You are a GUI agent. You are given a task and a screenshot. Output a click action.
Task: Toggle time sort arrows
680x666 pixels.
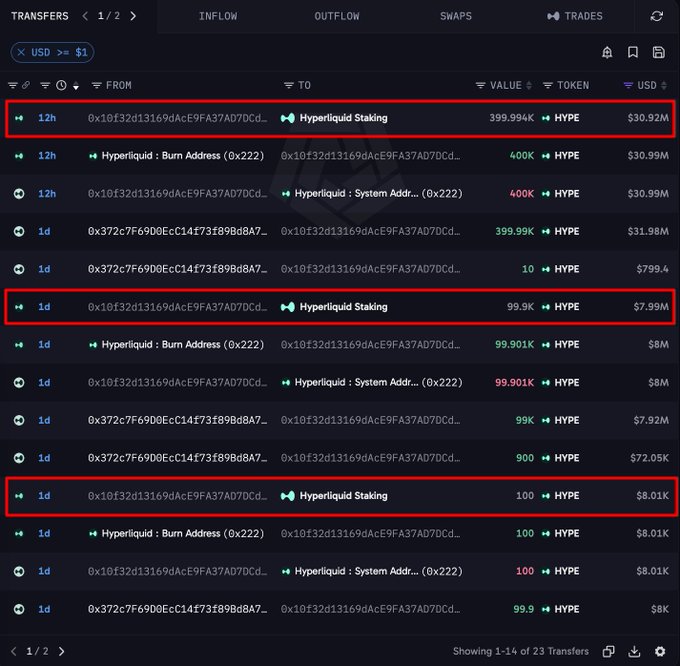coord(76,86)
